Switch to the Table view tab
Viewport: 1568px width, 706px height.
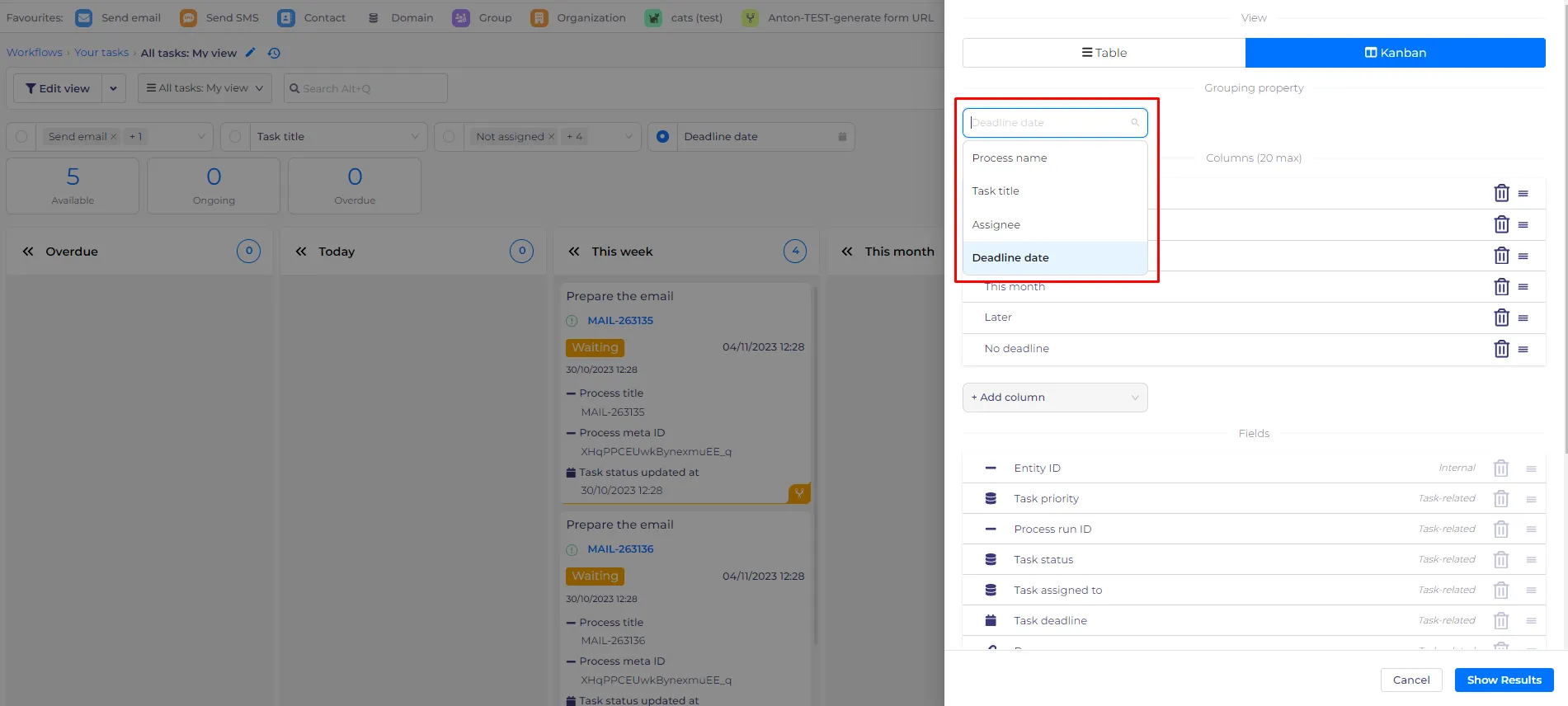point(1104,53)
